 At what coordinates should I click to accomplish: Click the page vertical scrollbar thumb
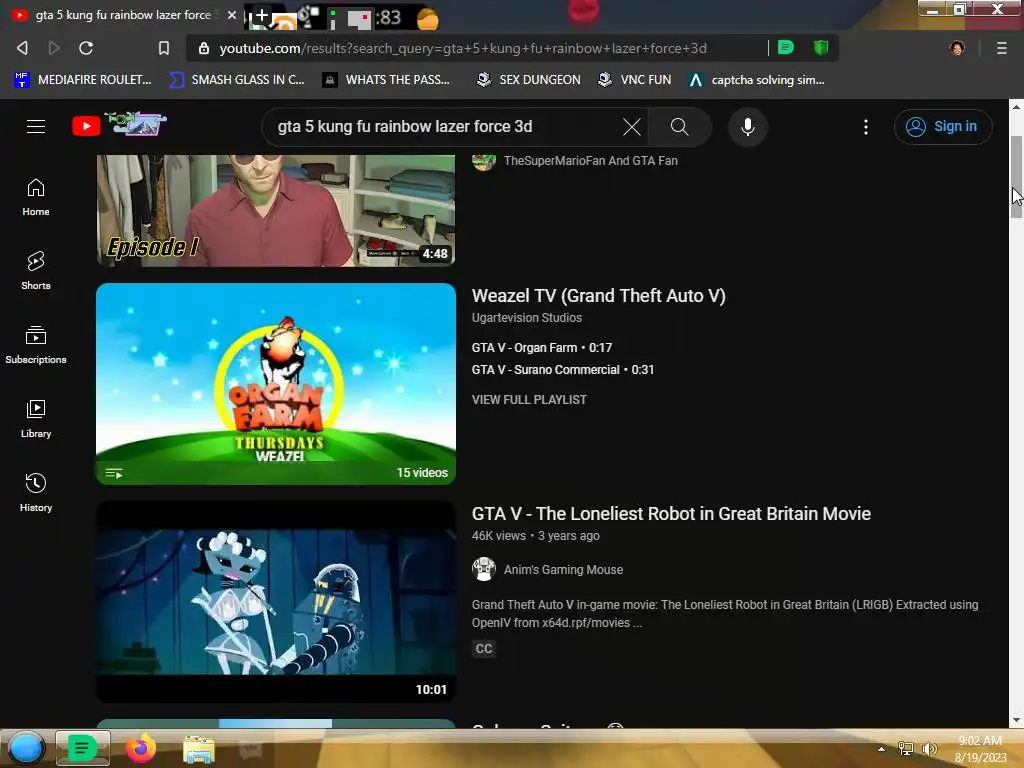[1016, 178]
